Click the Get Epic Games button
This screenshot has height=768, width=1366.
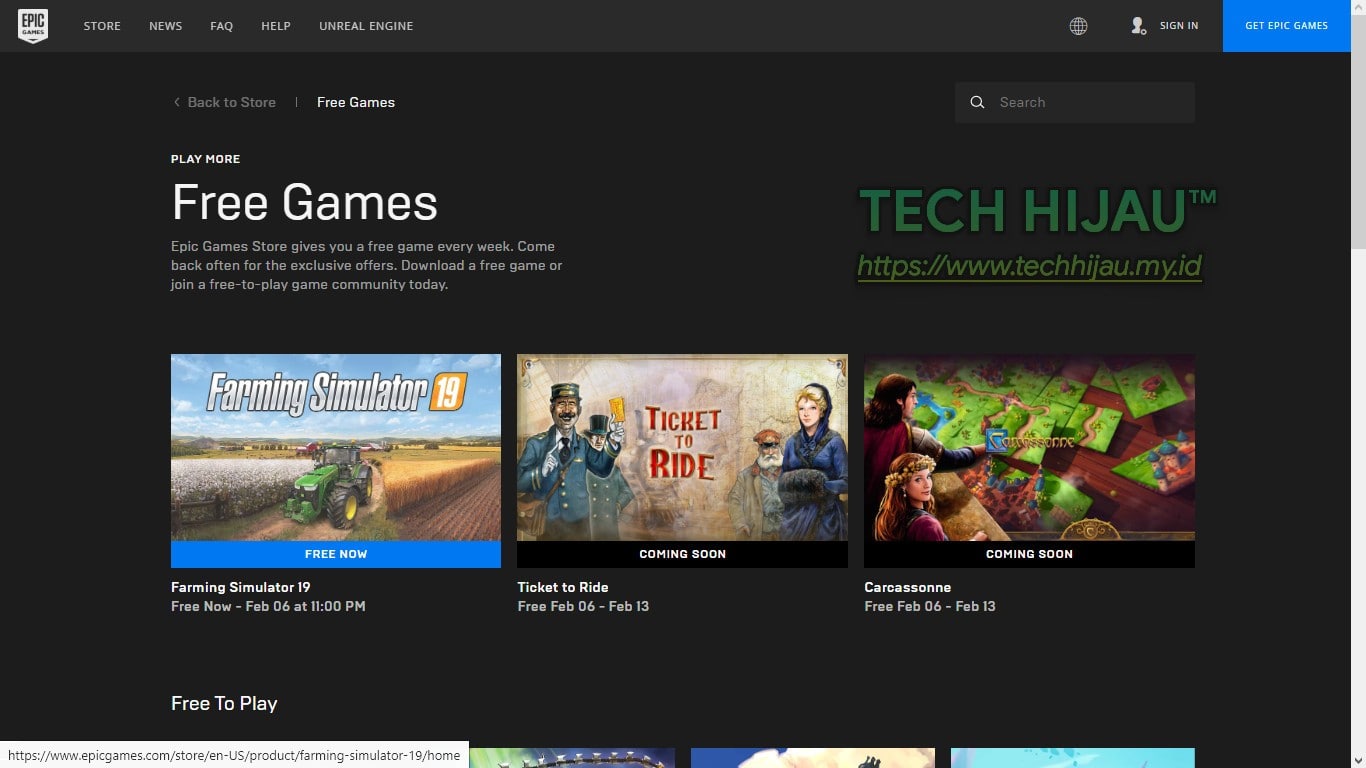tap(1286, 26)
